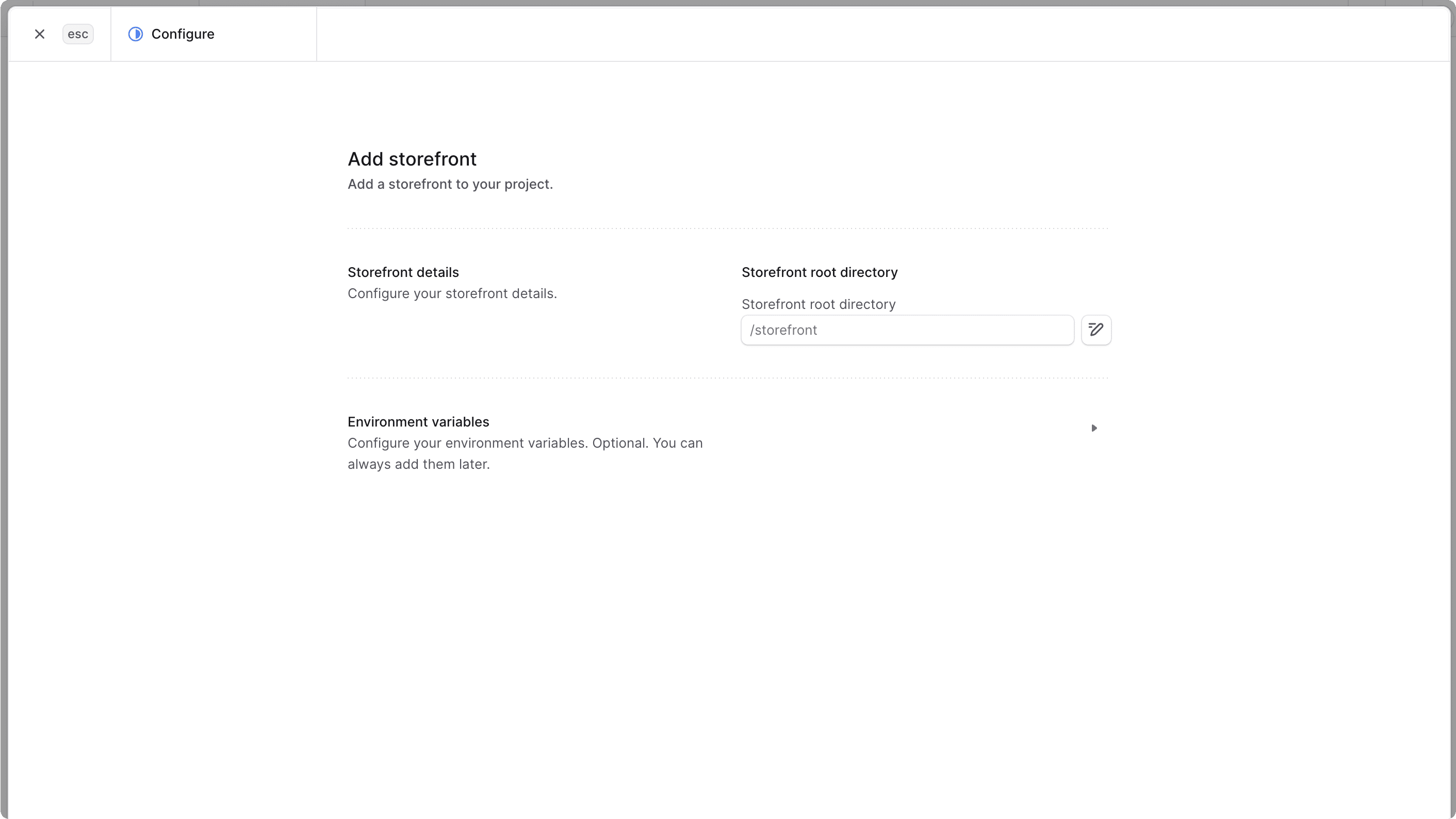
Task: Click the Environment variables heading
Action: point(418,421)
